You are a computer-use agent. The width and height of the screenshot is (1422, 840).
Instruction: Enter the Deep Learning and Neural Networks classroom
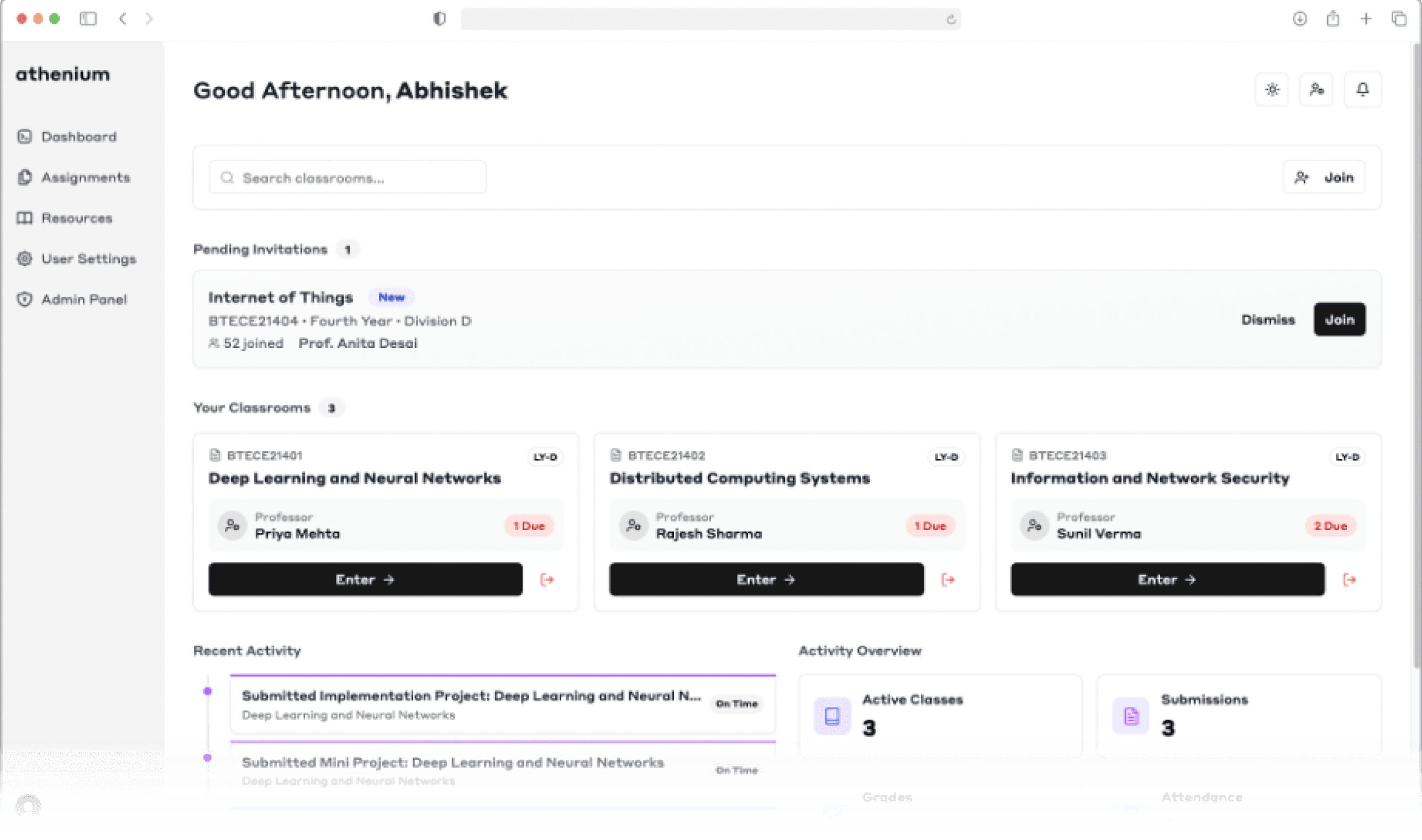[365, 579]
